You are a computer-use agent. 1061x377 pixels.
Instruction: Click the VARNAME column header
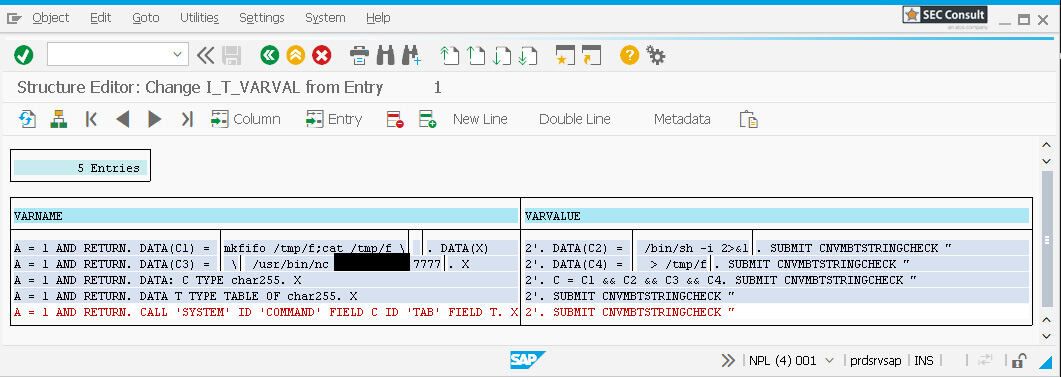coord(266,216)
